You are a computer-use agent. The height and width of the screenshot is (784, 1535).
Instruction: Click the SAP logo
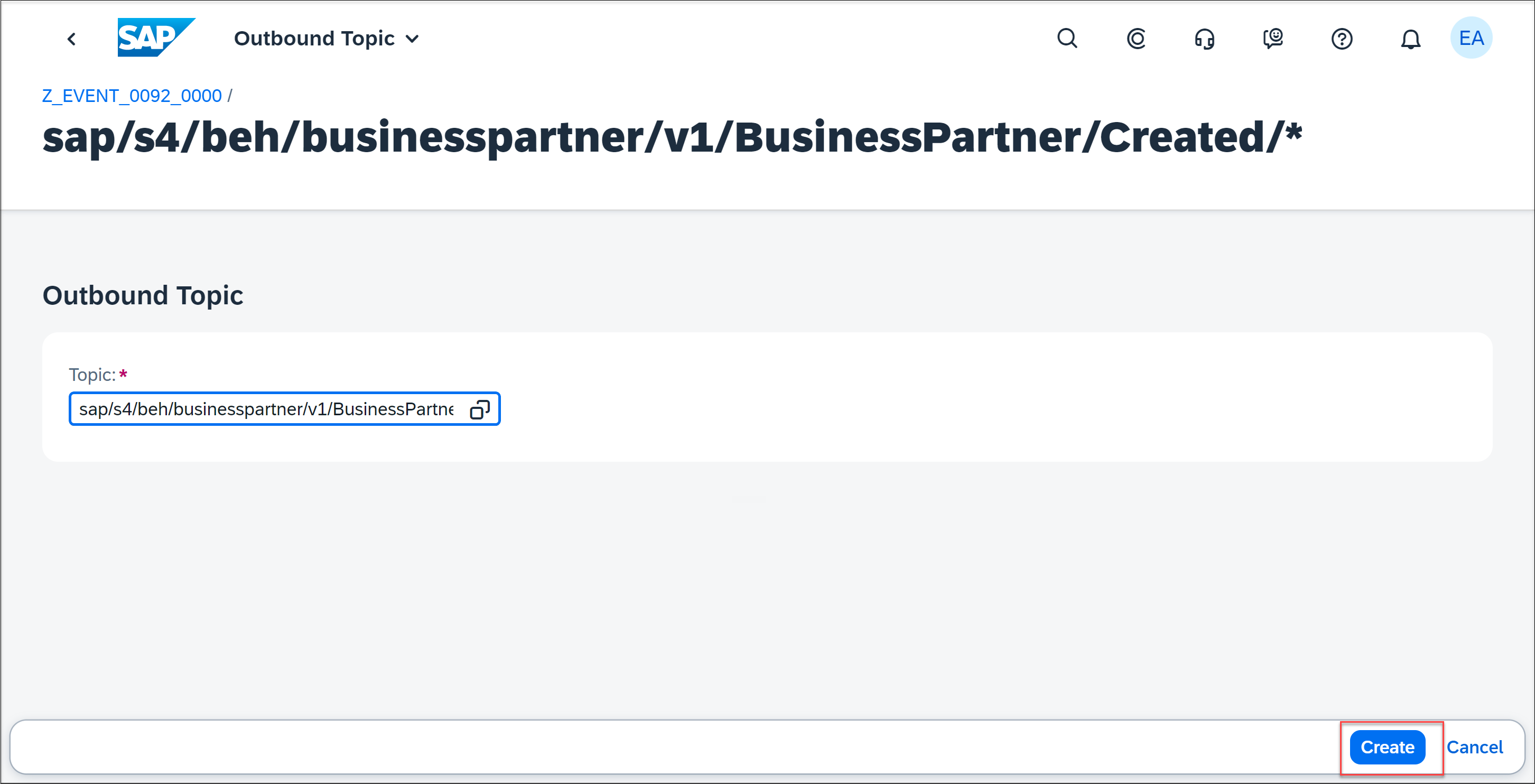click(x=156, y=38)
